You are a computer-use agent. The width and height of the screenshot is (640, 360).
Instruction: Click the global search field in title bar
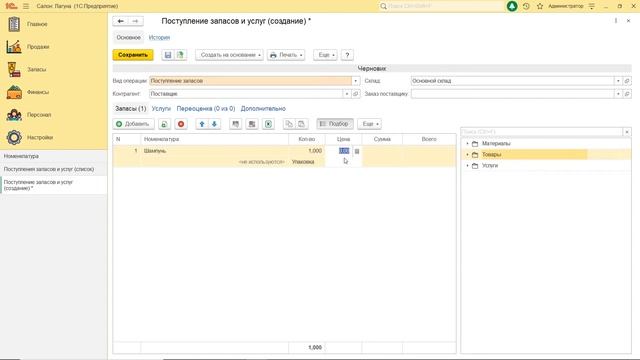point(441,6)
